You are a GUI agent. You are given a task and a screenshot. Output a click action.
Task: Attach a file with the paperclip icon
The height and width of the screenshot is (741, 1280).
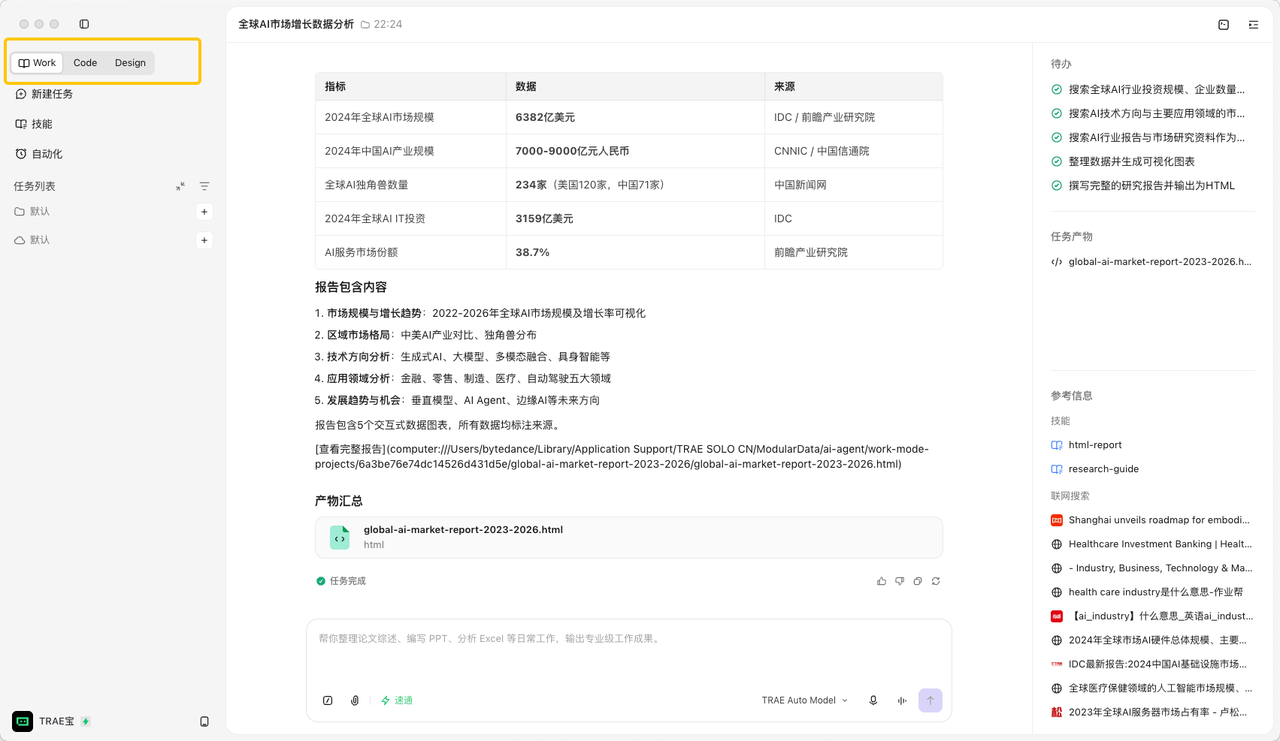tap(355, 701)
